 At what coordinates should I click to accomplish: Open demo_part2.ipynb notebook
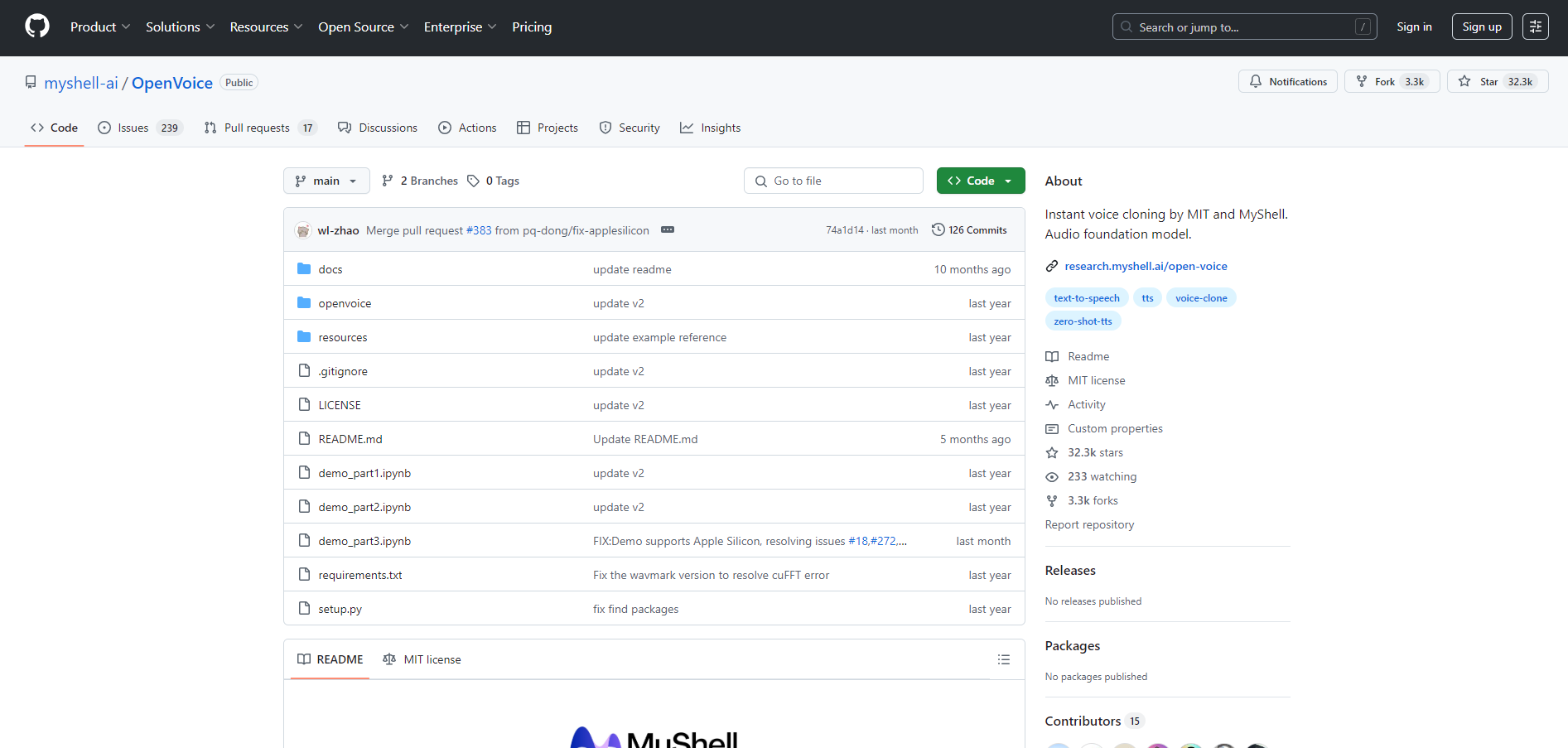(x=364, y=507)
